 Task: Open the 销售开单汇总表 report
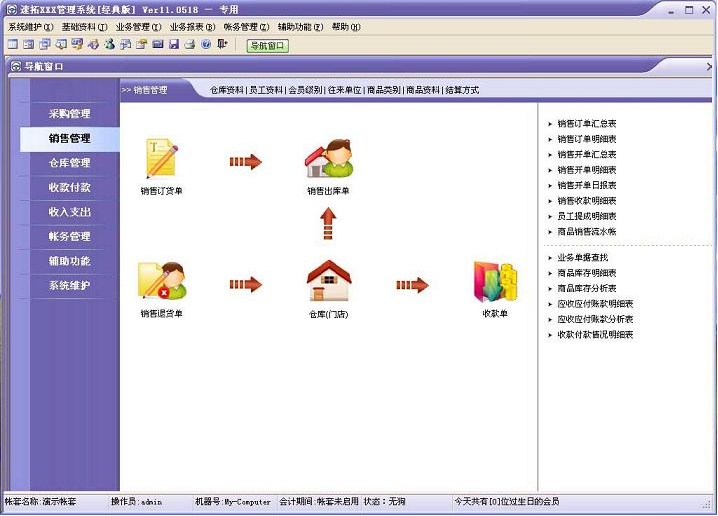tap(587, 155)
